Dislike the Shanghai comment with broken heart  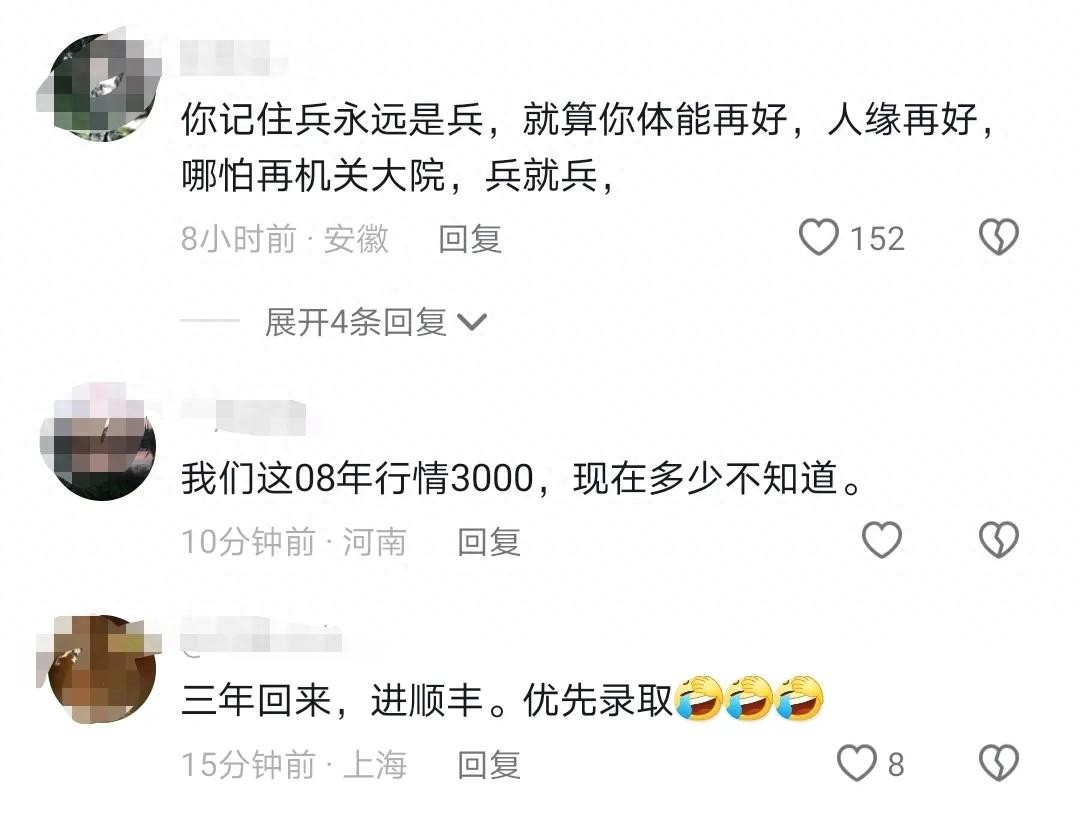click(x=999, y=763)
